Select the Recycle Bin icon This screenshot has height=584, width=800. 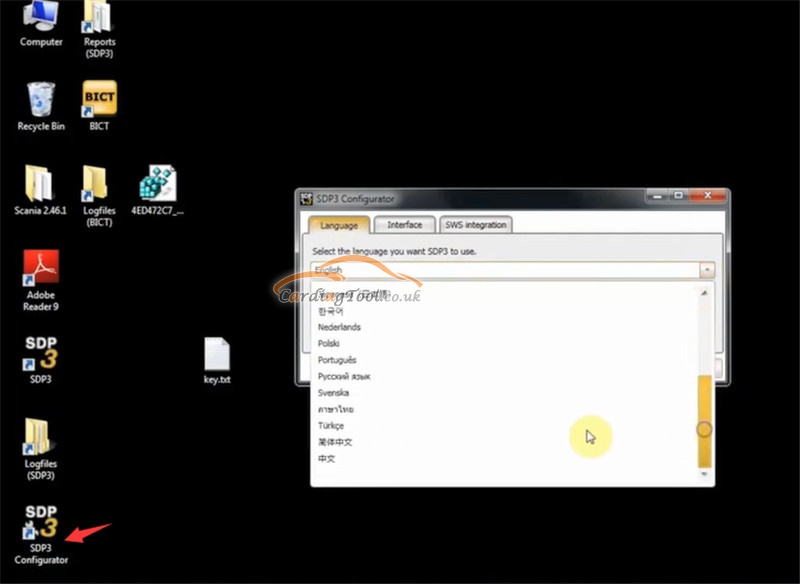(x=41, y=106)
